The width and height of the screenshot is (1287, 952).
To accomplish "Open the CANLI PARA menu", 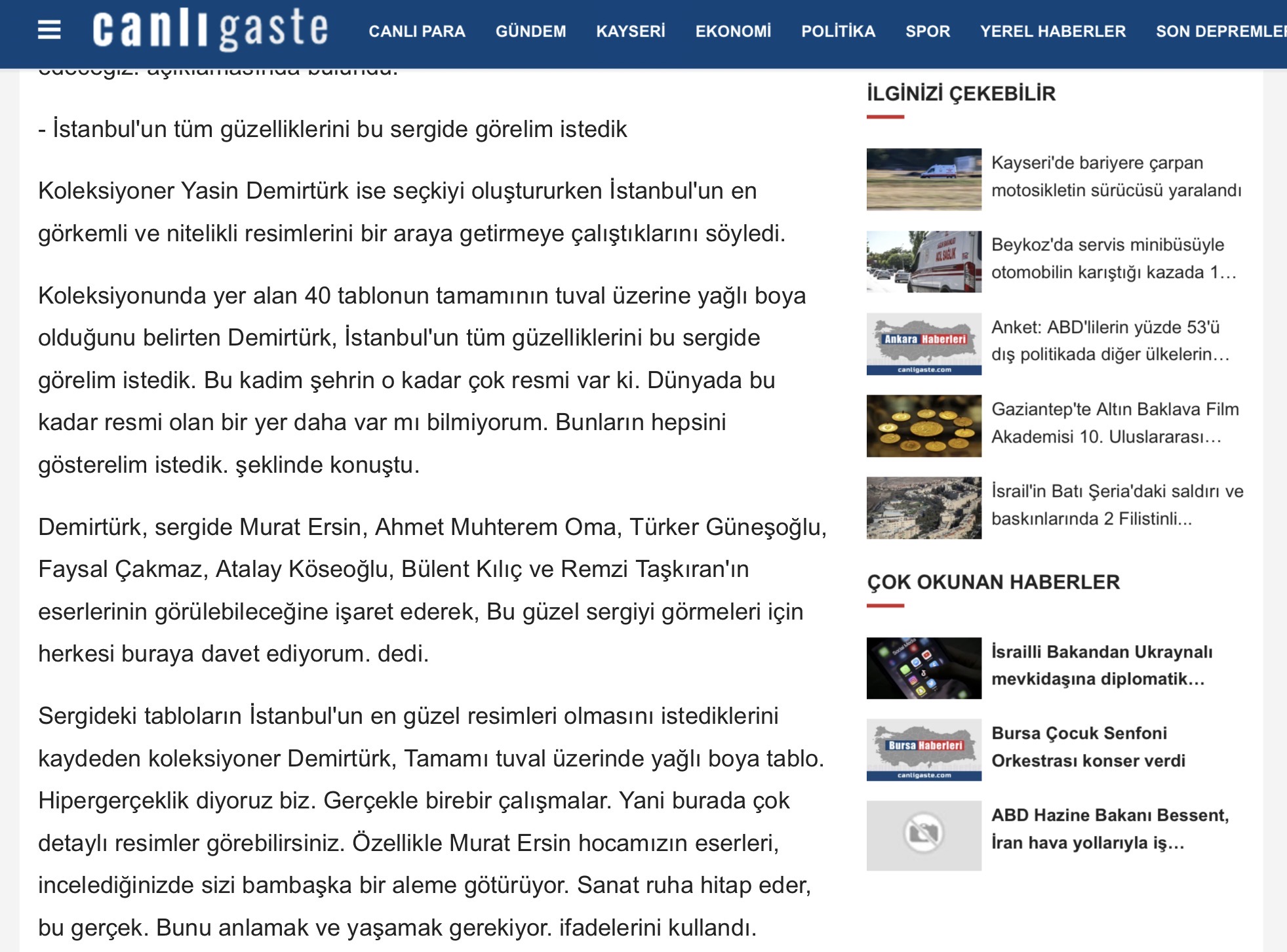I will pyautogui.click(x=417, y=31).
